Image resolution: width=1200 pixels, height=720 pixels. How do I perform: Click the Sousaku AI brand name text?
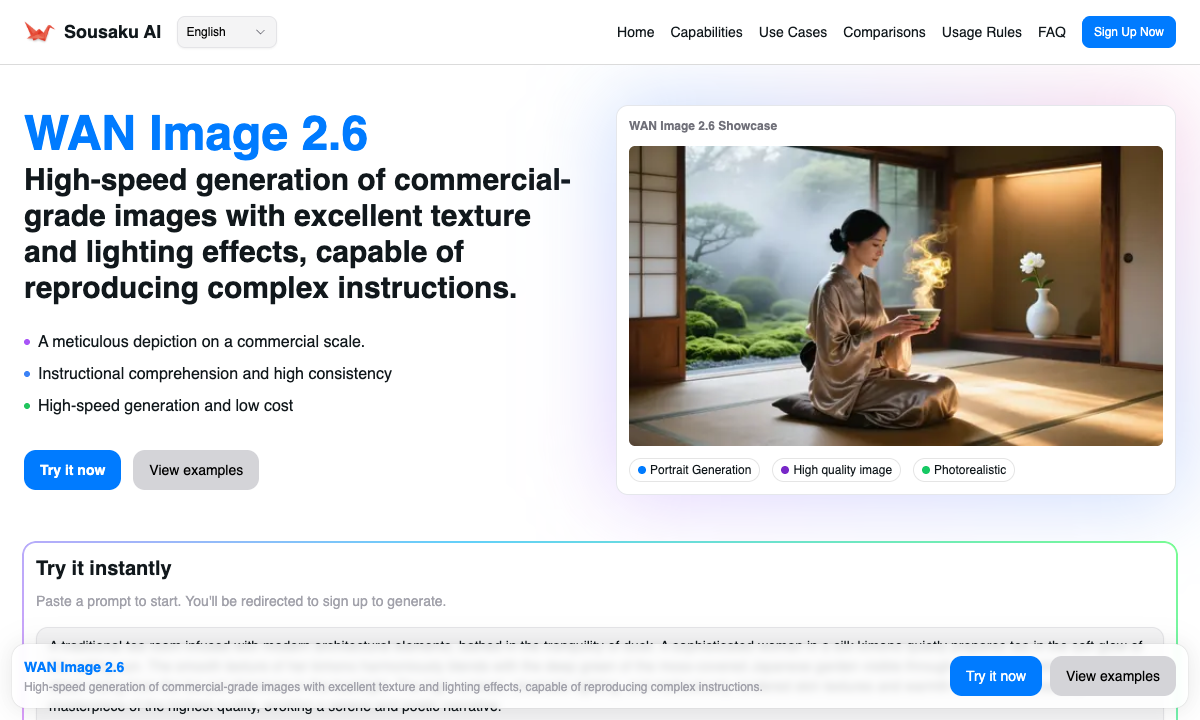[x=112, y=32]
